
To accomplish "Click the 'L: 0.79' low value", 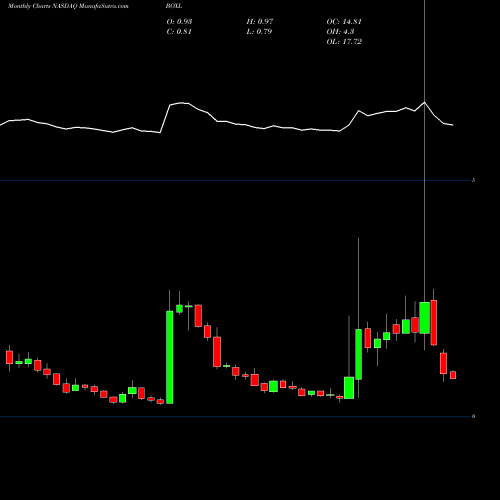I will click(x=259, y=32).
